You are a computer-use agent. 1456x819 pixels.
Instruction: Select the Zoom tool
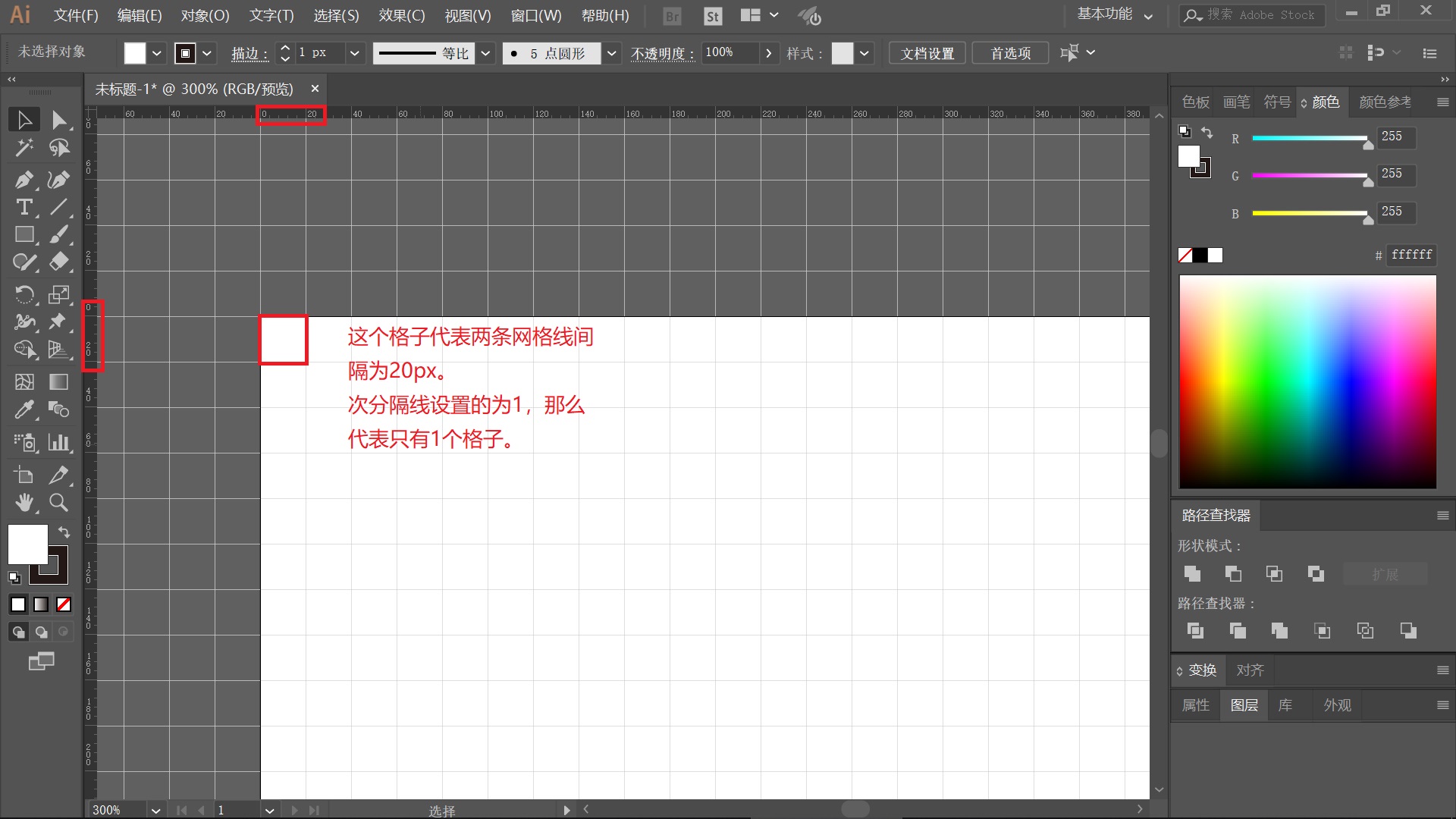tap(58, 502)
